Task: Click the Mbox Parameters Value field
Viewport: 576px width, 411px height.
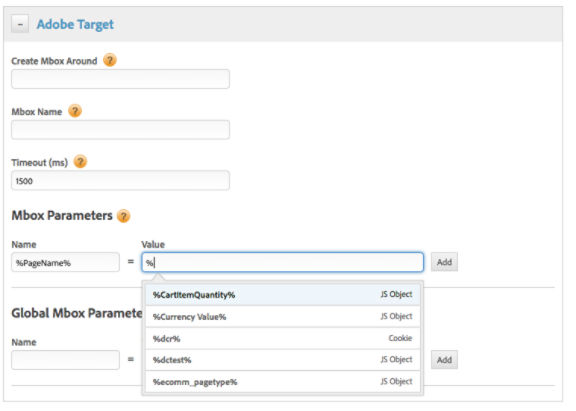Action: coord(282,262)
